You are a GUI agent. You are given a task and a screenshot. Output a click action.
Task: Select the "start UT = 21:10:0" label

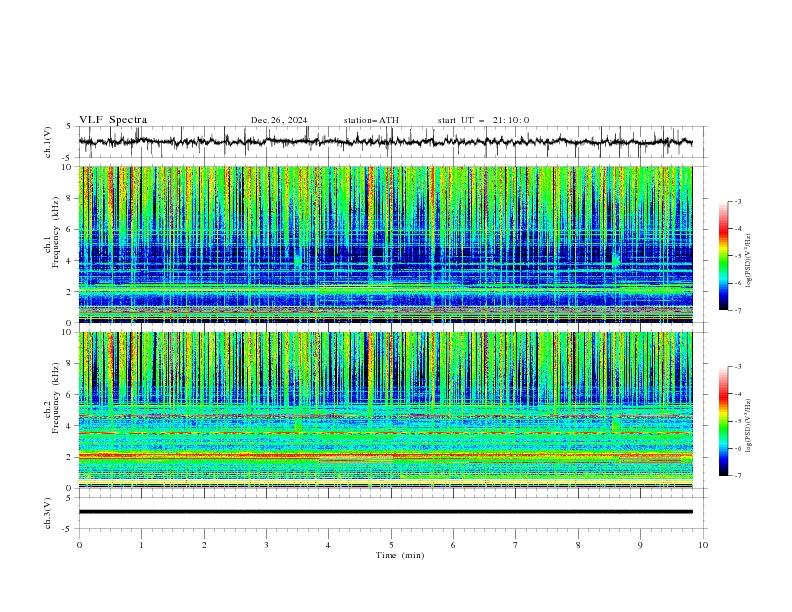coord(483,120)
